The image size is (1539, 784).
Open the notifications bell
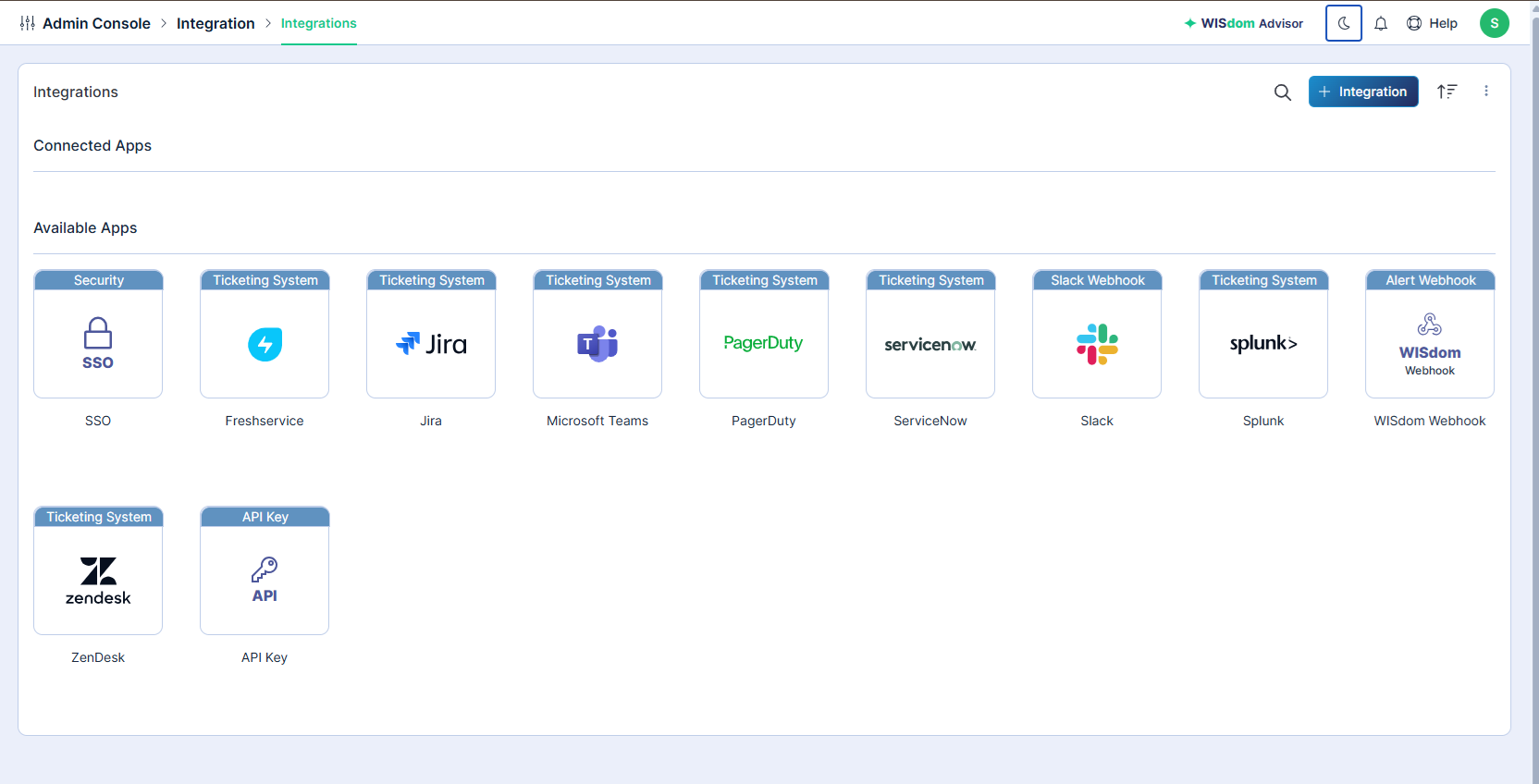click(1381, 23)
